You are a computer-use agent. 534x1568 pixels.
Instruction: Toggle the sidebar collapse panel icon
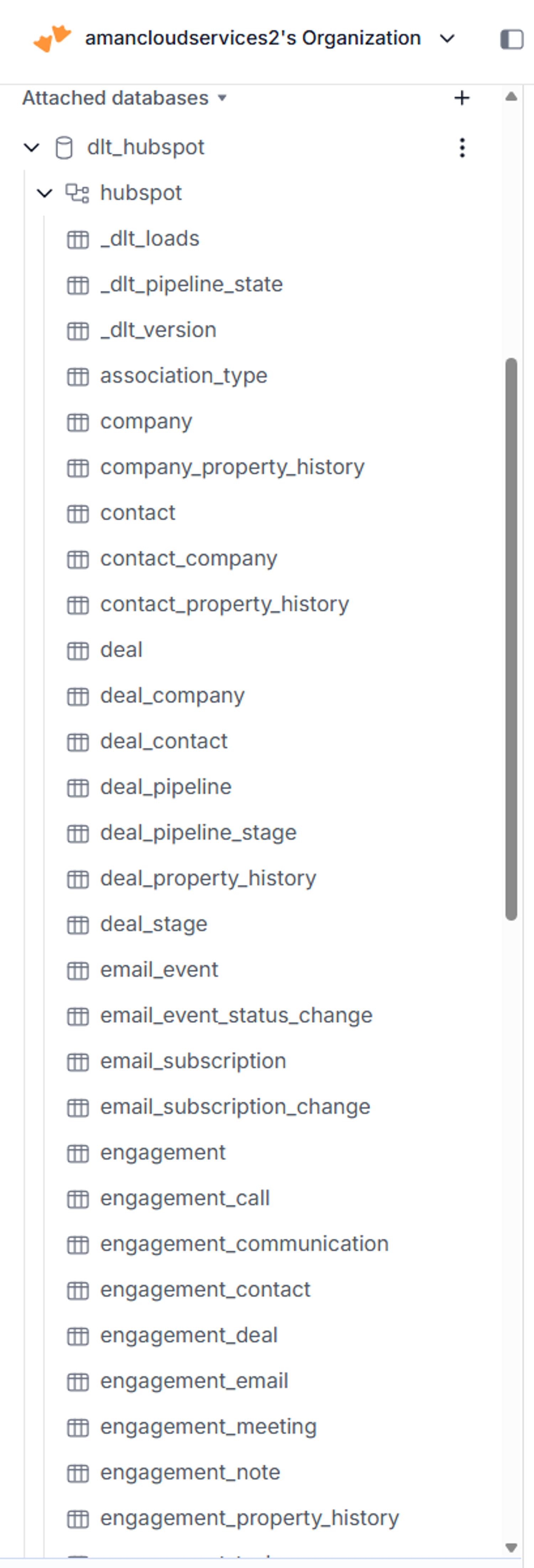tap(512, 39)
